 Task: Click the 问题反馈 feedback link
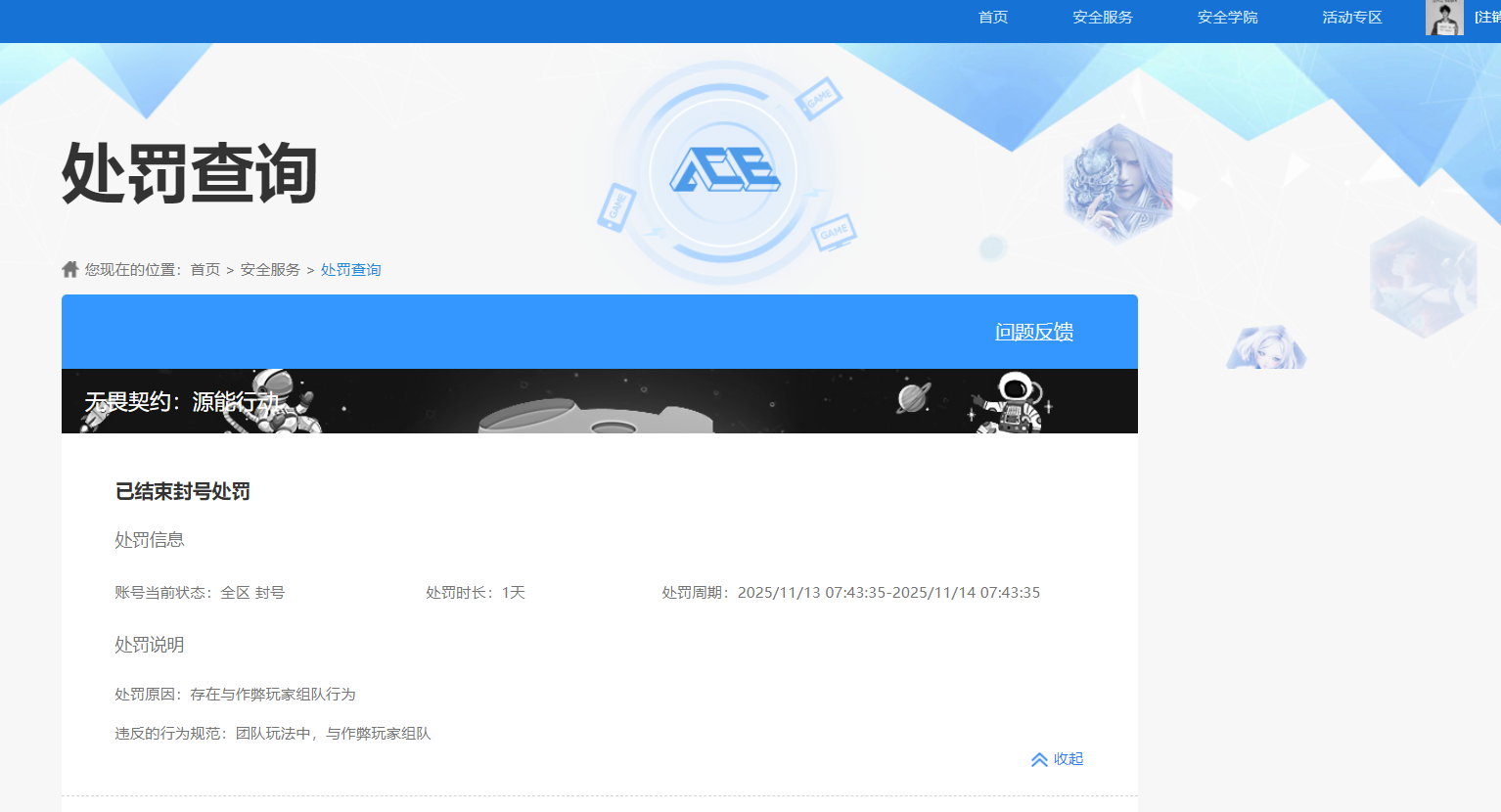click(1034, 333)
